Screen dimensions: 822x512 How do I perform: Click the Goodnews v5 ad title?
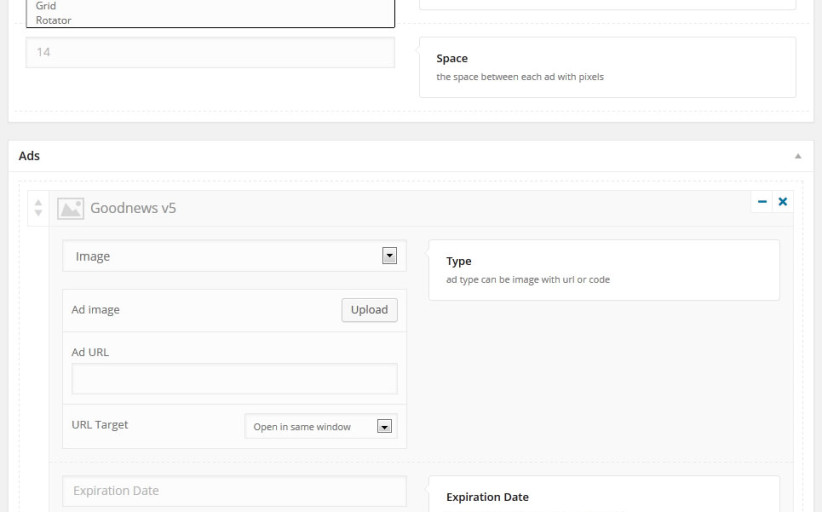point(133,208)
